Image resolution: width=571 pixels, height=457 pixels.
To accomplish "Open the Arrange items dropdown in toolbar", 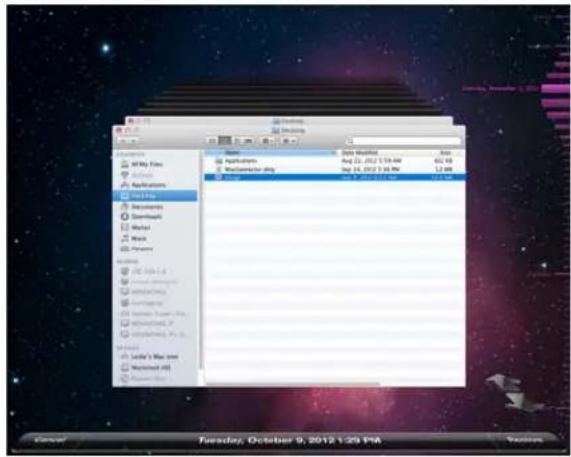I will point(268,141).
